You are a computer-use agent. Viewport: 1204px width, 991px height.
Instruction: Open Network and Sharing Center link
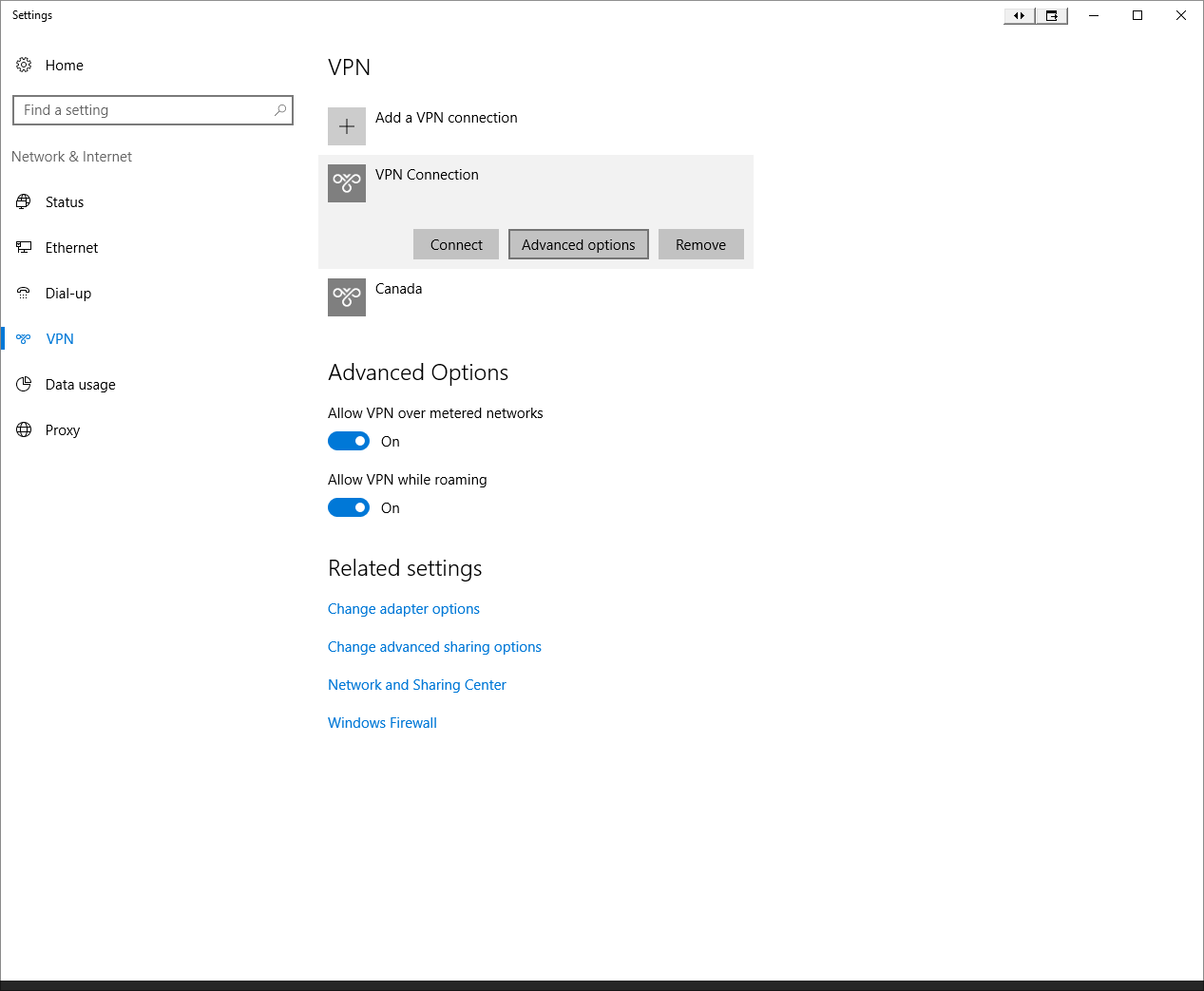[417, 685]
